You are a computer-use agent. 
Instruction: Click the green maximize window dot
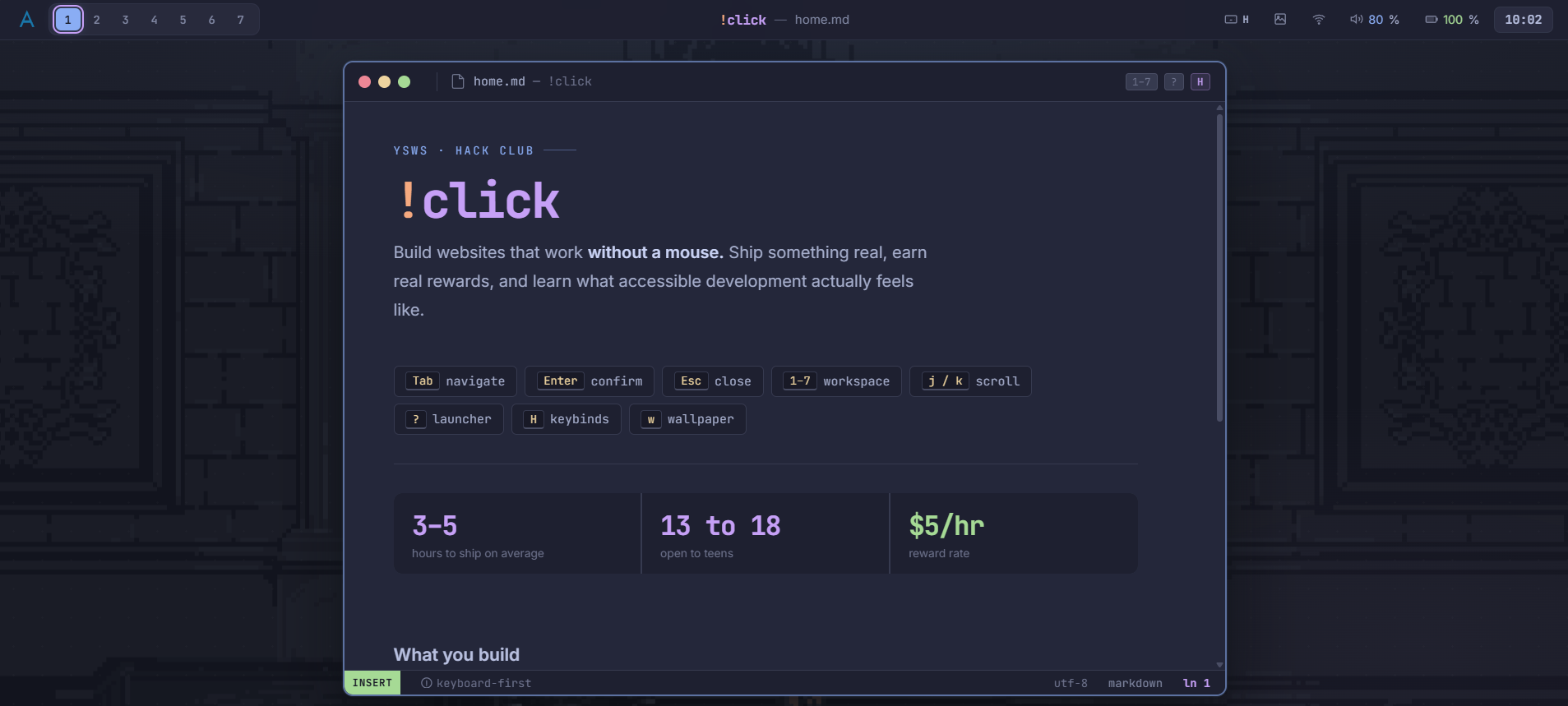coord(404,81)
